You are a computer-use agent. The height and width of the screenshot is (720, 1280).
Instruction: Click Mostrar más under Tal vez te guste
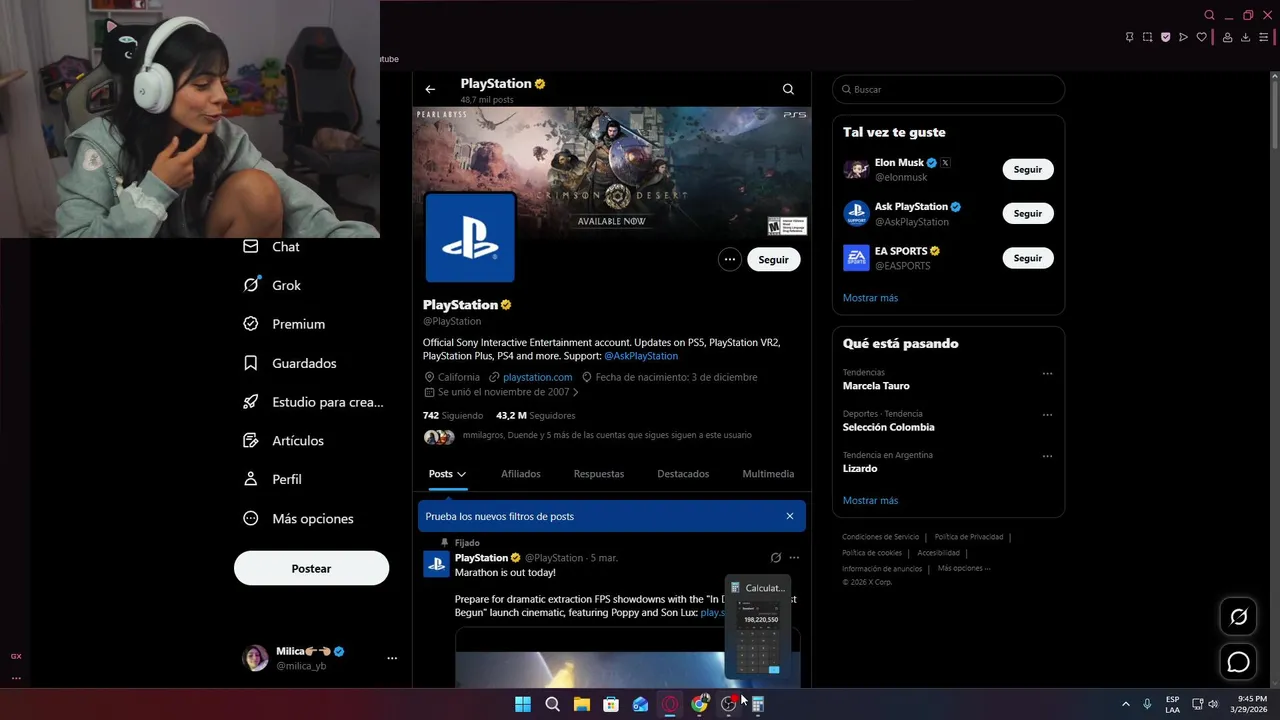click(x=870, y=298)
